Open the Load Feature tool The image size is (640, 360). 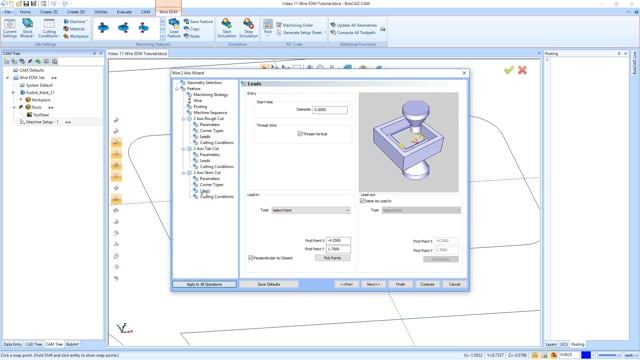point(174,28)
